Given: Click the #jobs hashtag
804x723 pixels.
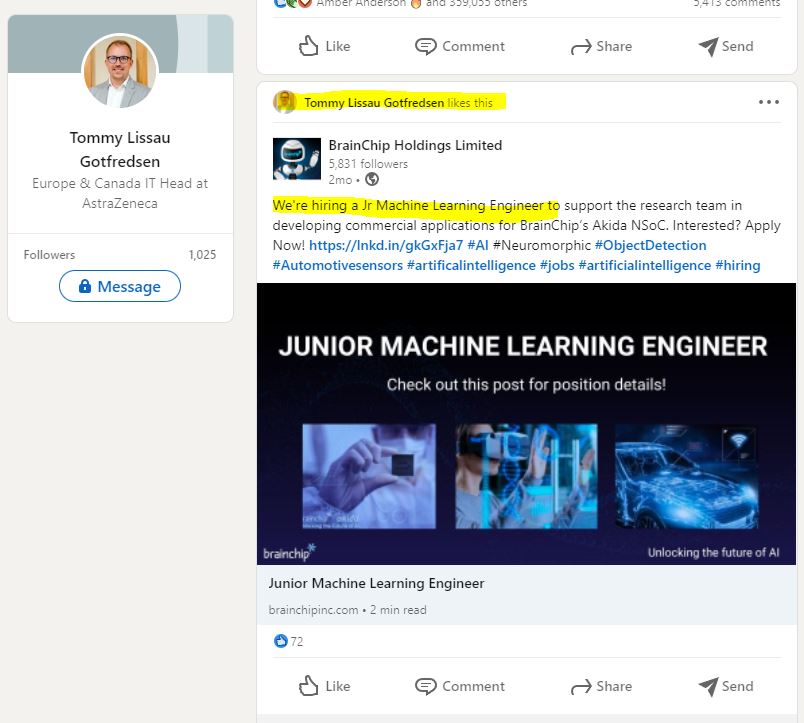Looking at the screenshot, I should point(557,265).
